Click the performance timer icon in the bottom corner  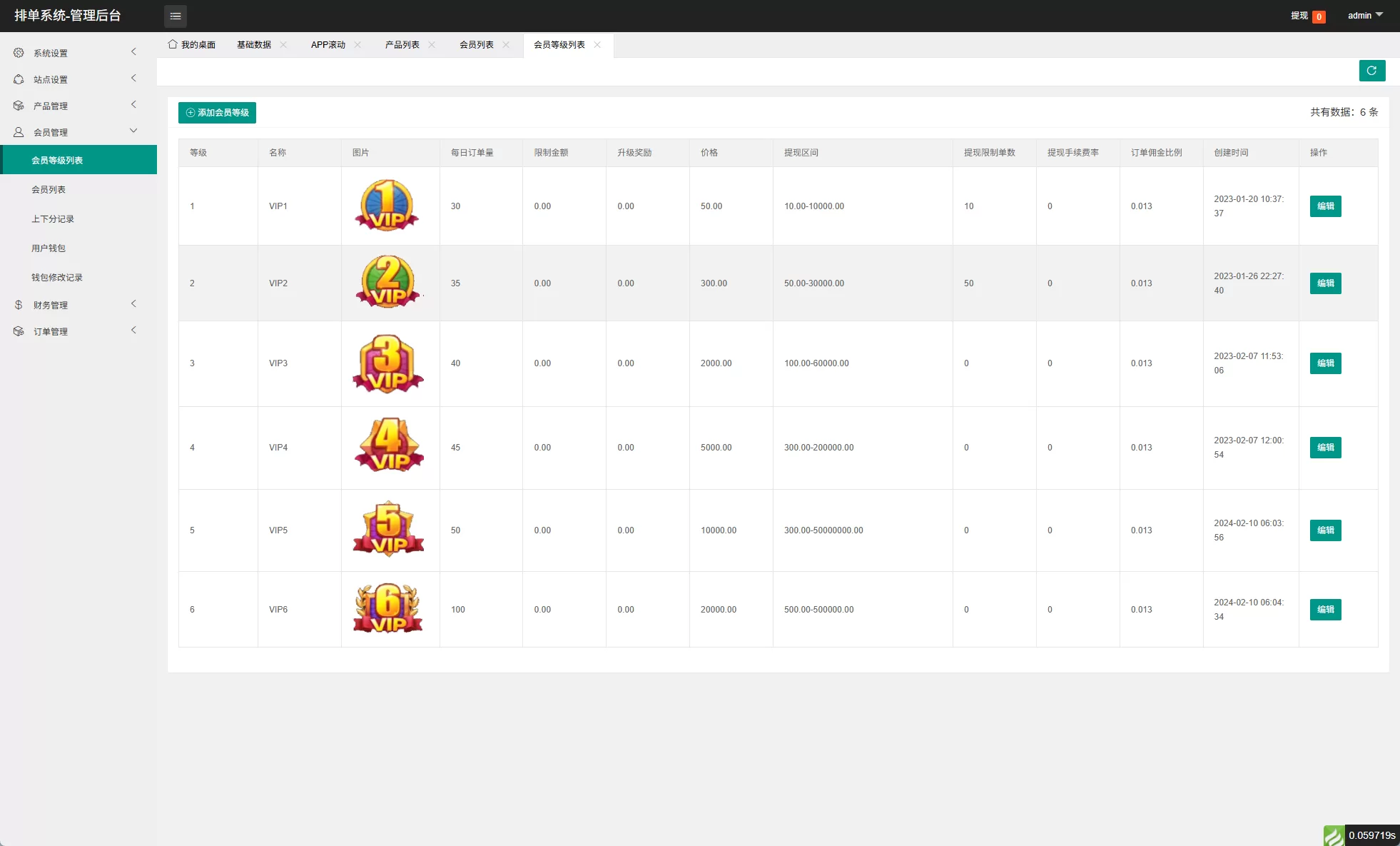(1334, 835)
